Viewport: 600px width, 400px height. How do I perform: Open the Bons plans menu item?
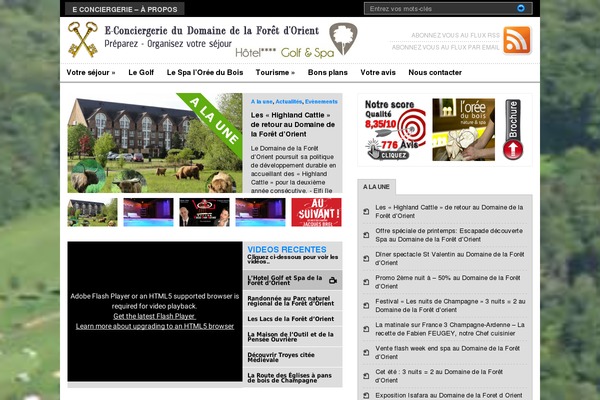click(328, 72)
